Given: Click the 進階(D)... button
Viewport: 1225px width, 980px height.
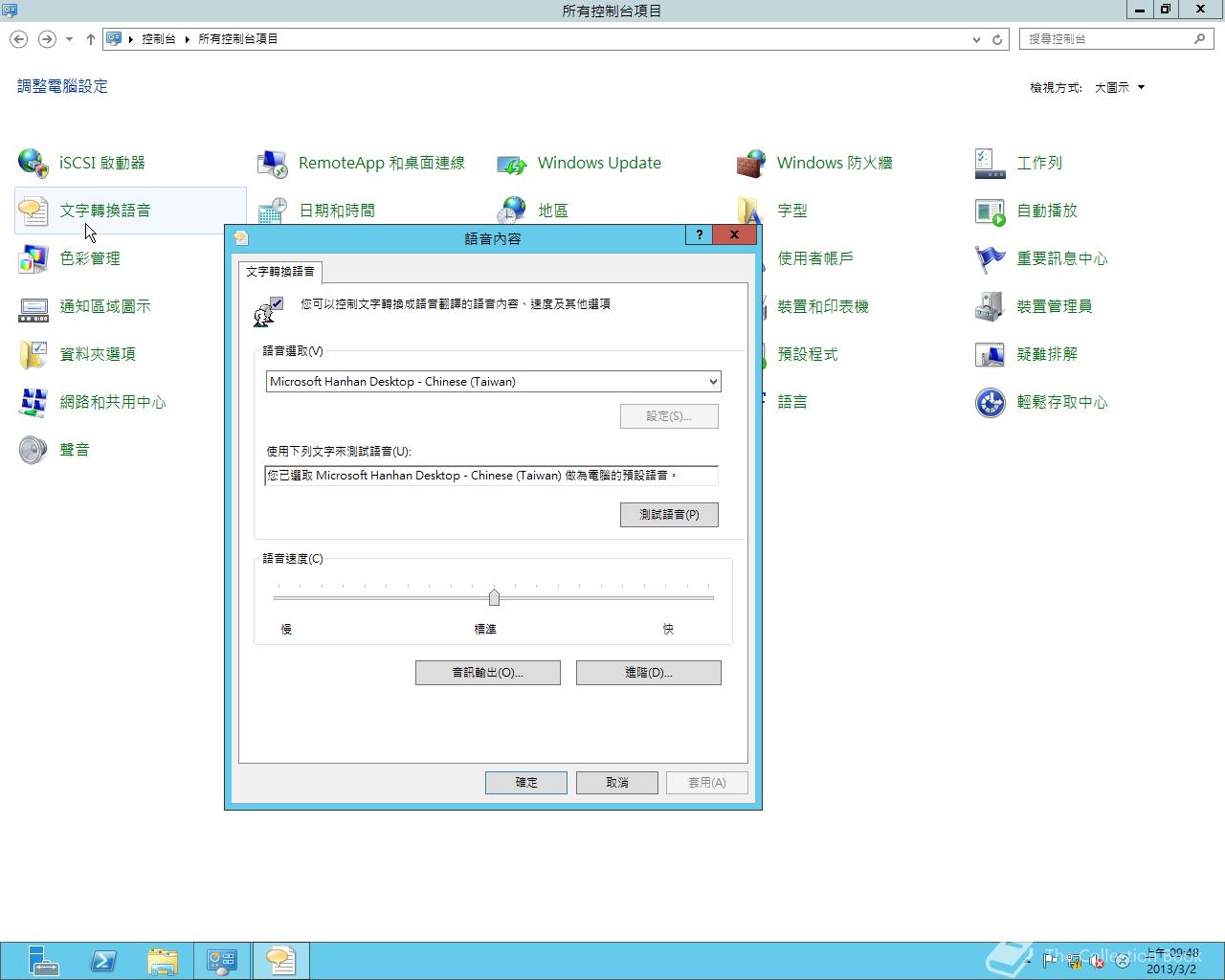Looking at the screenshot, I should [649, 673].
